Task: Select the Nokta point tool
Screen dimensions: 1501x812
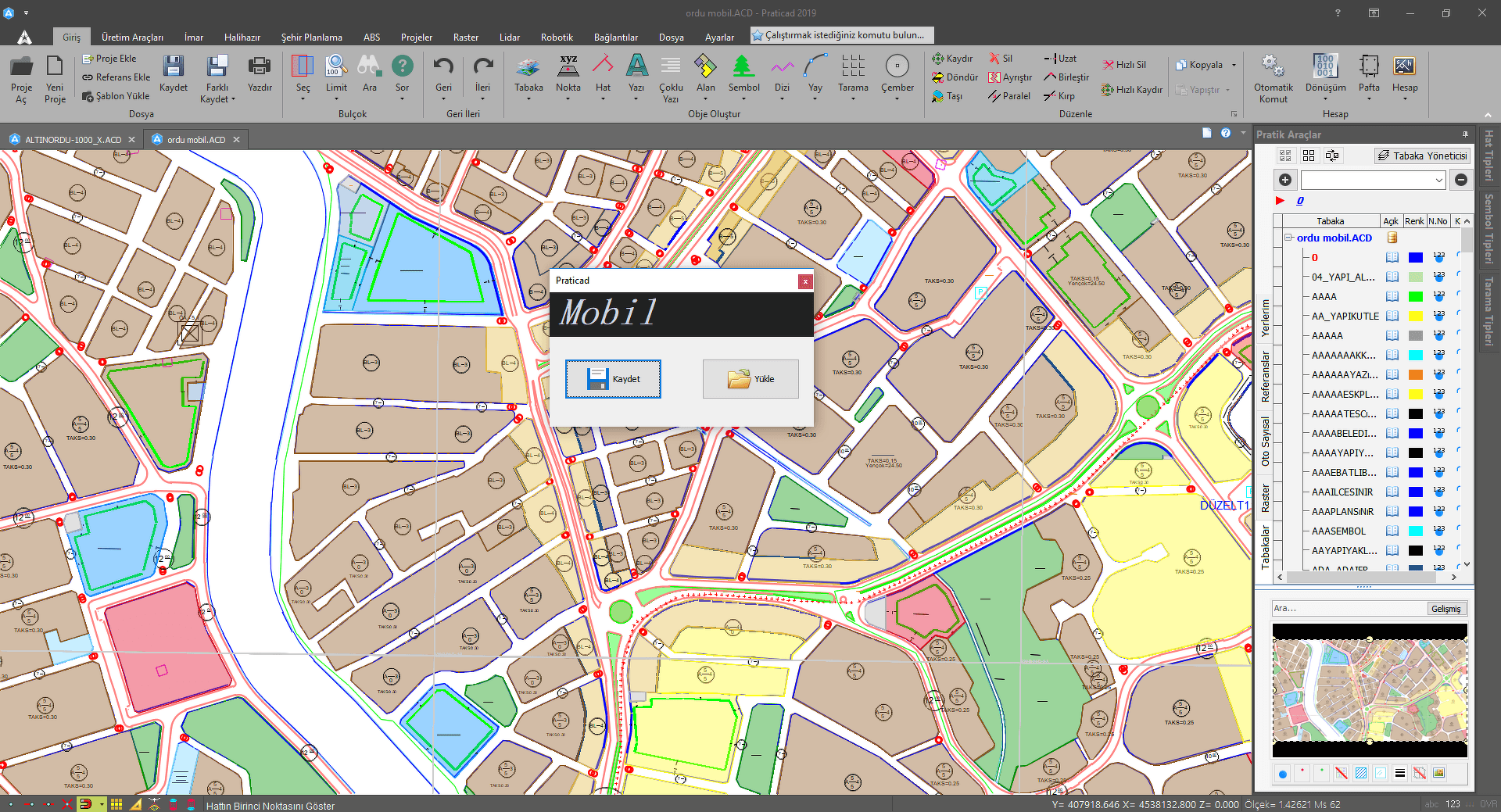Action: tap(568, 66)
